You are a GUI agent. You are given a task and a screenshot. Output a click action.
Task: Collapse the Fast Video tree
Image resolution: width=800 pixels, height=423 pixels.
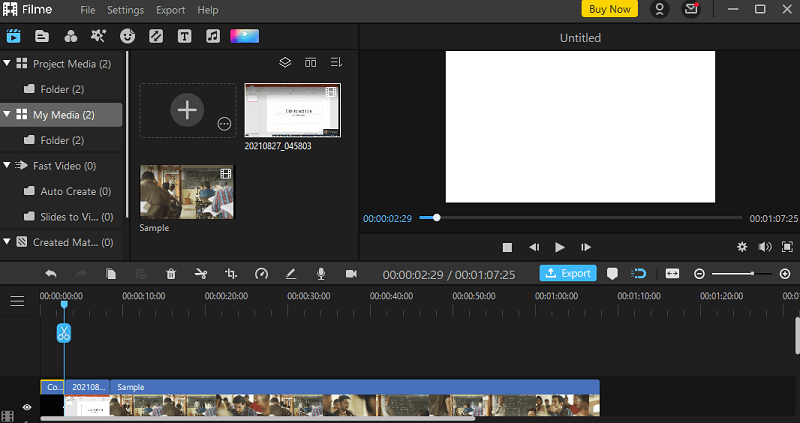7,165
